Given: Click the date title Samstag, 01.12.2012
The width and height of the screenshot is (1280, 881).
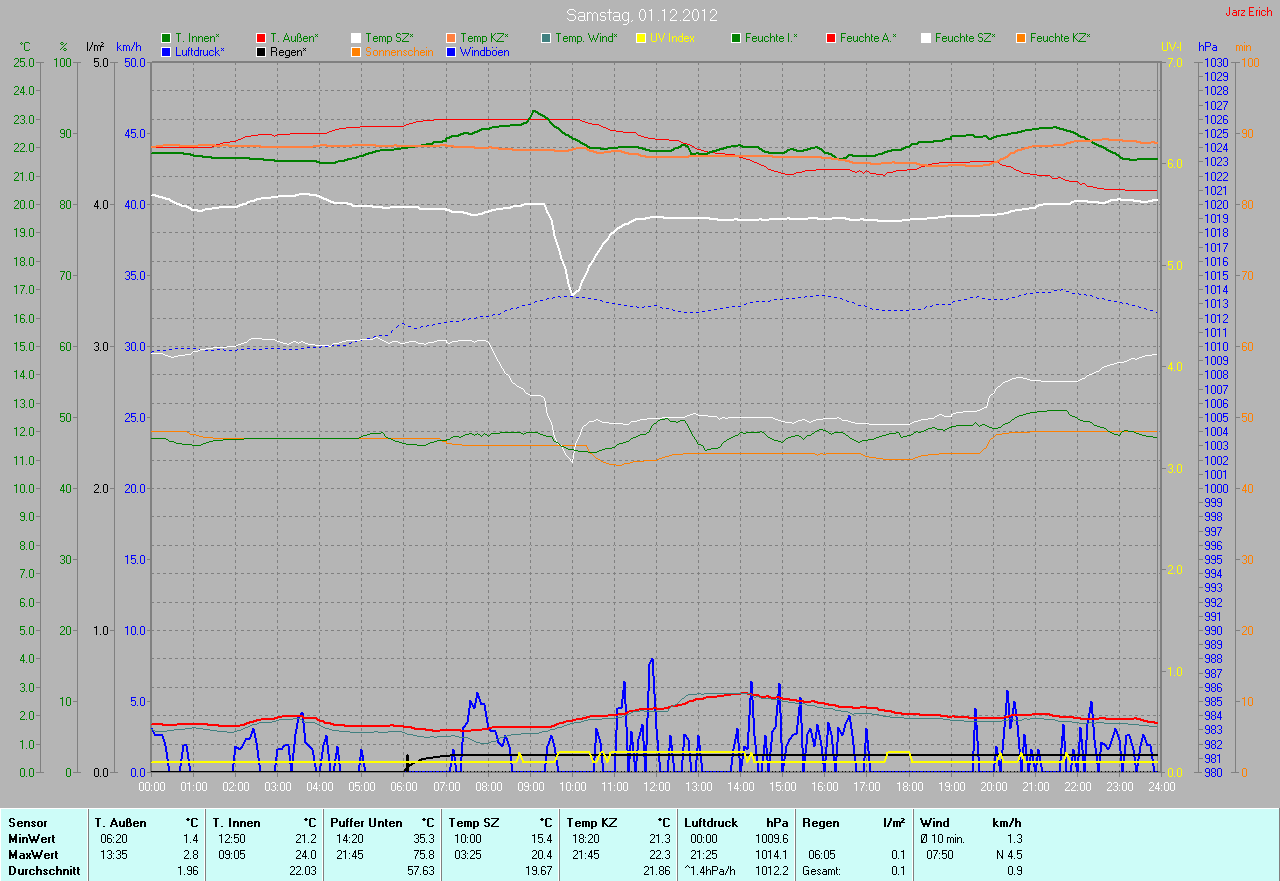Looking at the screenshot, I should tap(640, 15).
